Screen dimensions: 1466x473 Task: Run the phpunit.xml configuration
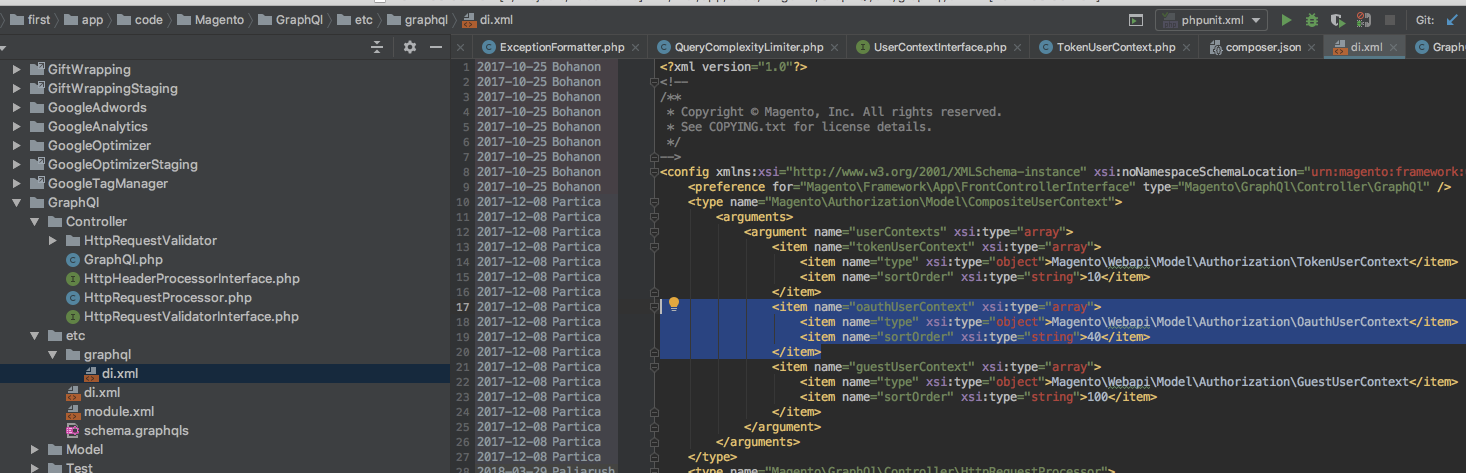(1286, 20)
